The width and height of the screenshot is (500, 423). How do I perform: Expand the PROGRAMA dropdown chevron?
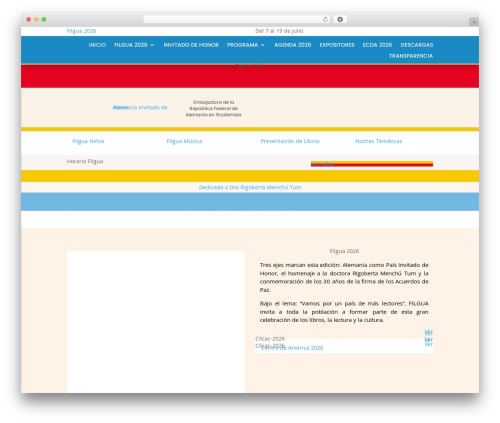(x=263, y=45)
